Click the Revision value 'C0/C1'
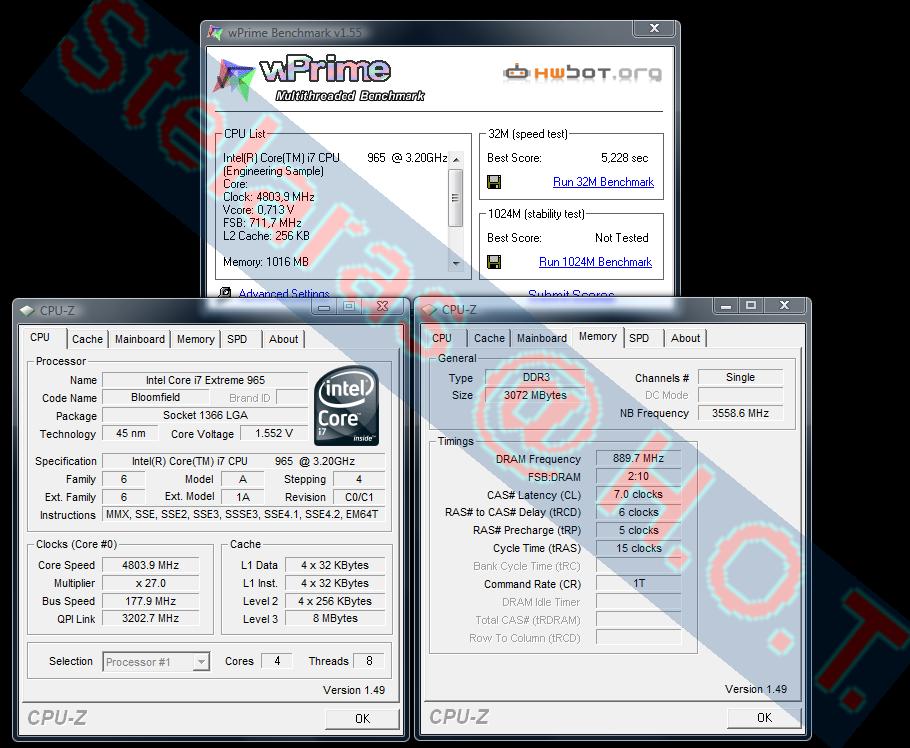The height and width of the screenshot is (748, 910). point(359,497)
